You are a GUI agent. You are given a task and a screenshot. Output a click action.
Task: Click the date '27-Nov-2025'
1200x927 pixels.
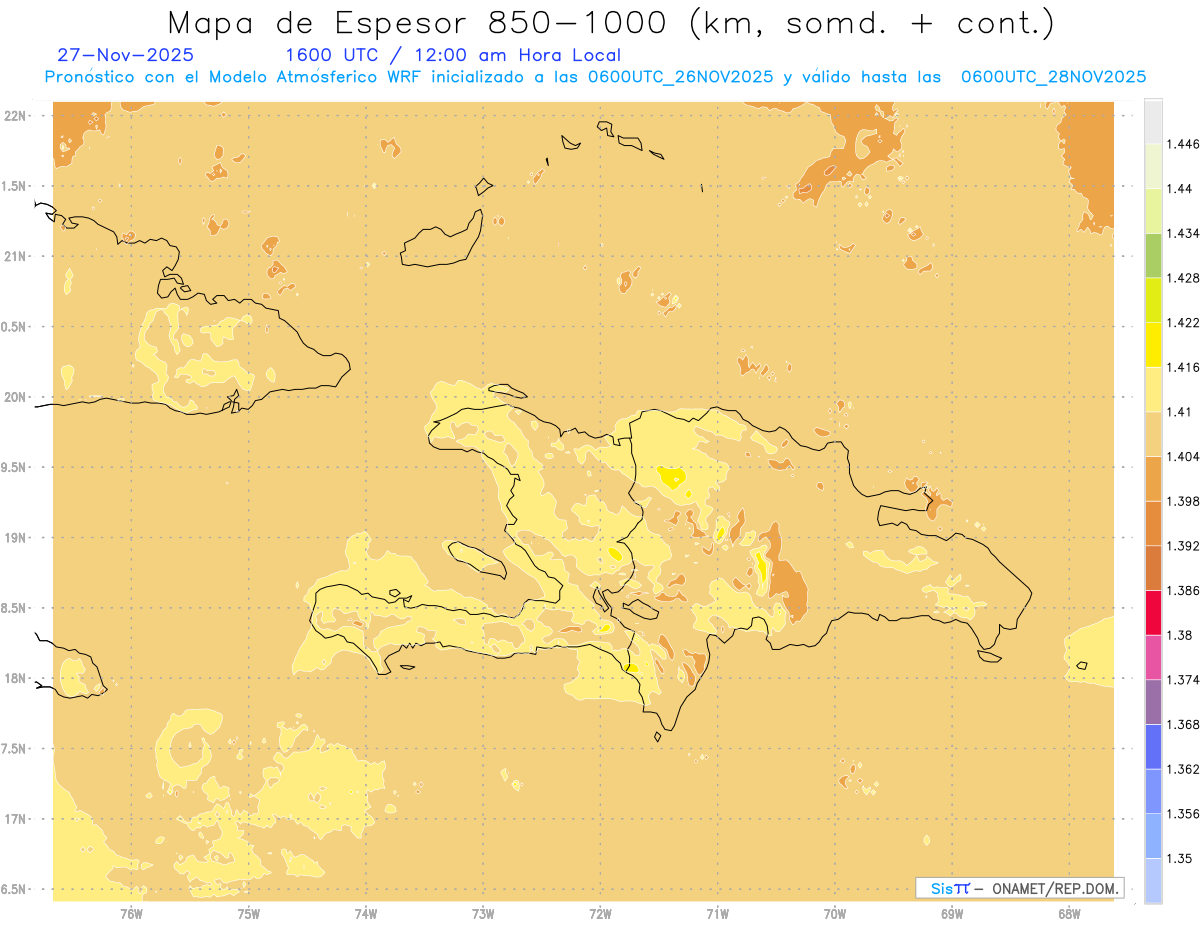pos(126,55)
